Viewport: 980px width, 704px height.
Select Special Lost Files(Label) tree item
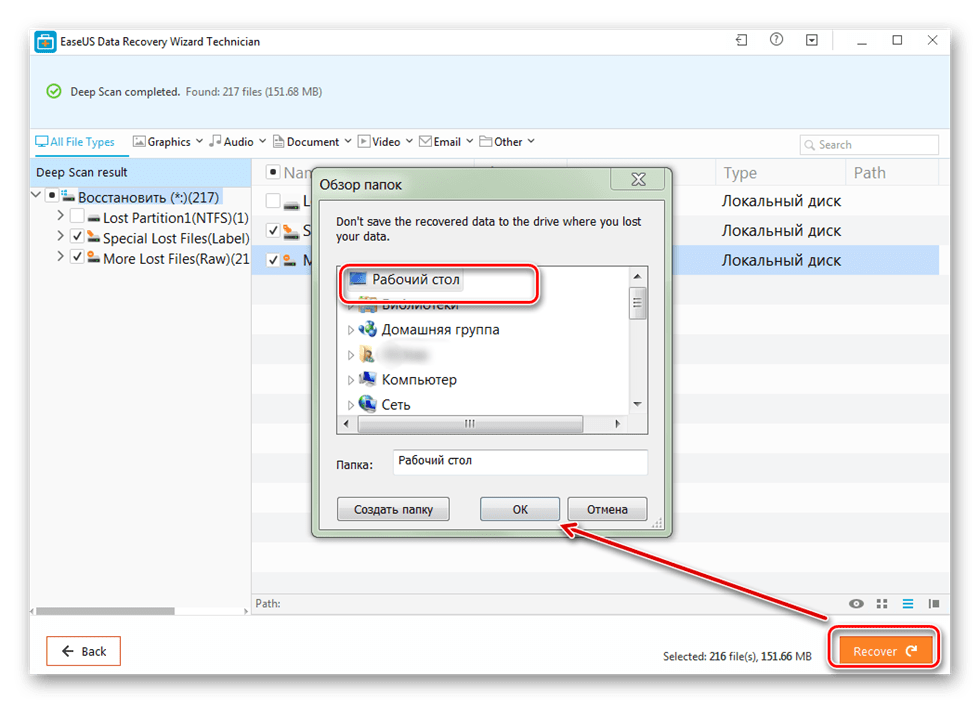(176, 238)
